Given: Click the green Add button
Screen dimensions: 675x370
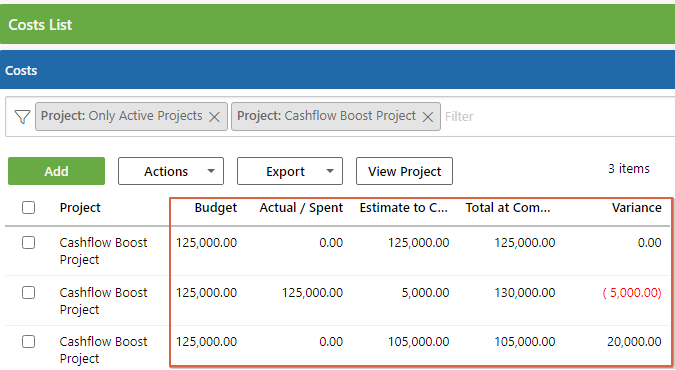Looking at the screenshot, I should pyautogui.click(x=56, y=171).
